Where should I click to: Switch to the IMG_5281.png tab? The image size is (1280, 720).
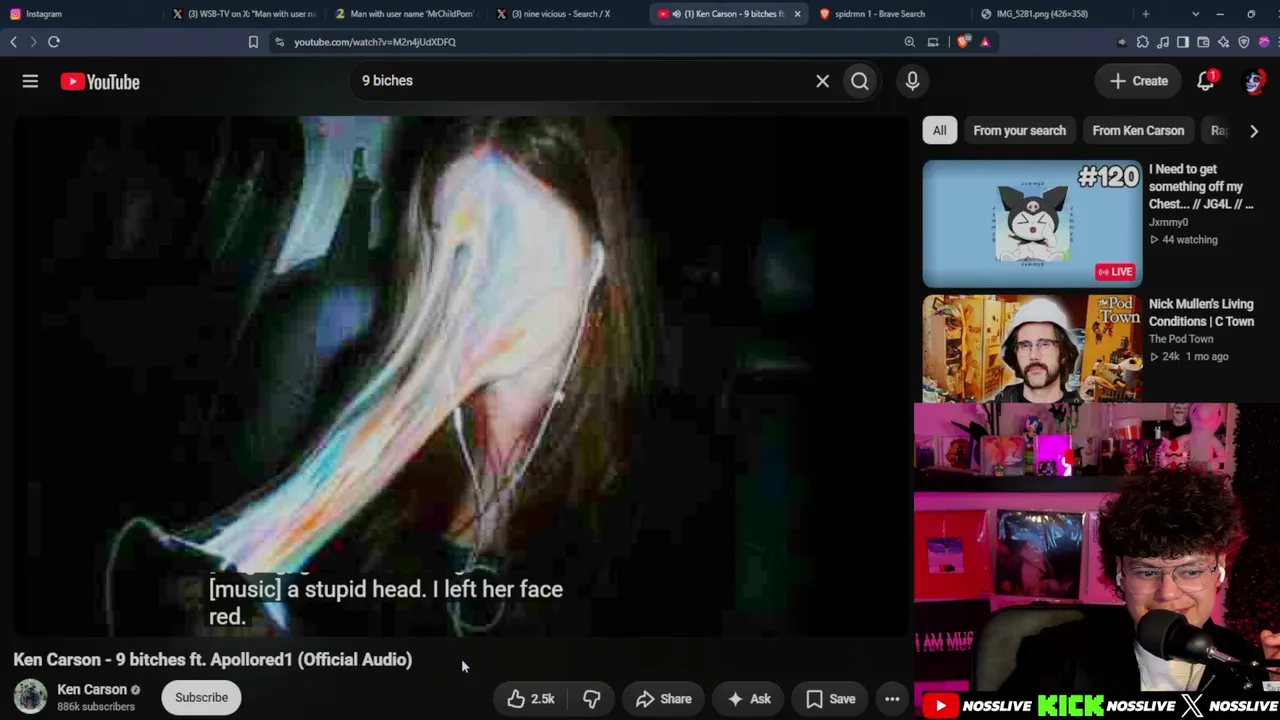coord(1053,14)
